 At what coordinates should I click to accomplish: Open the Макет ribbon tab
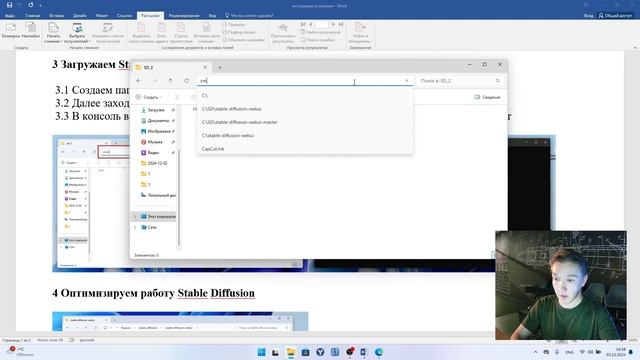click(x=102, y=16)
